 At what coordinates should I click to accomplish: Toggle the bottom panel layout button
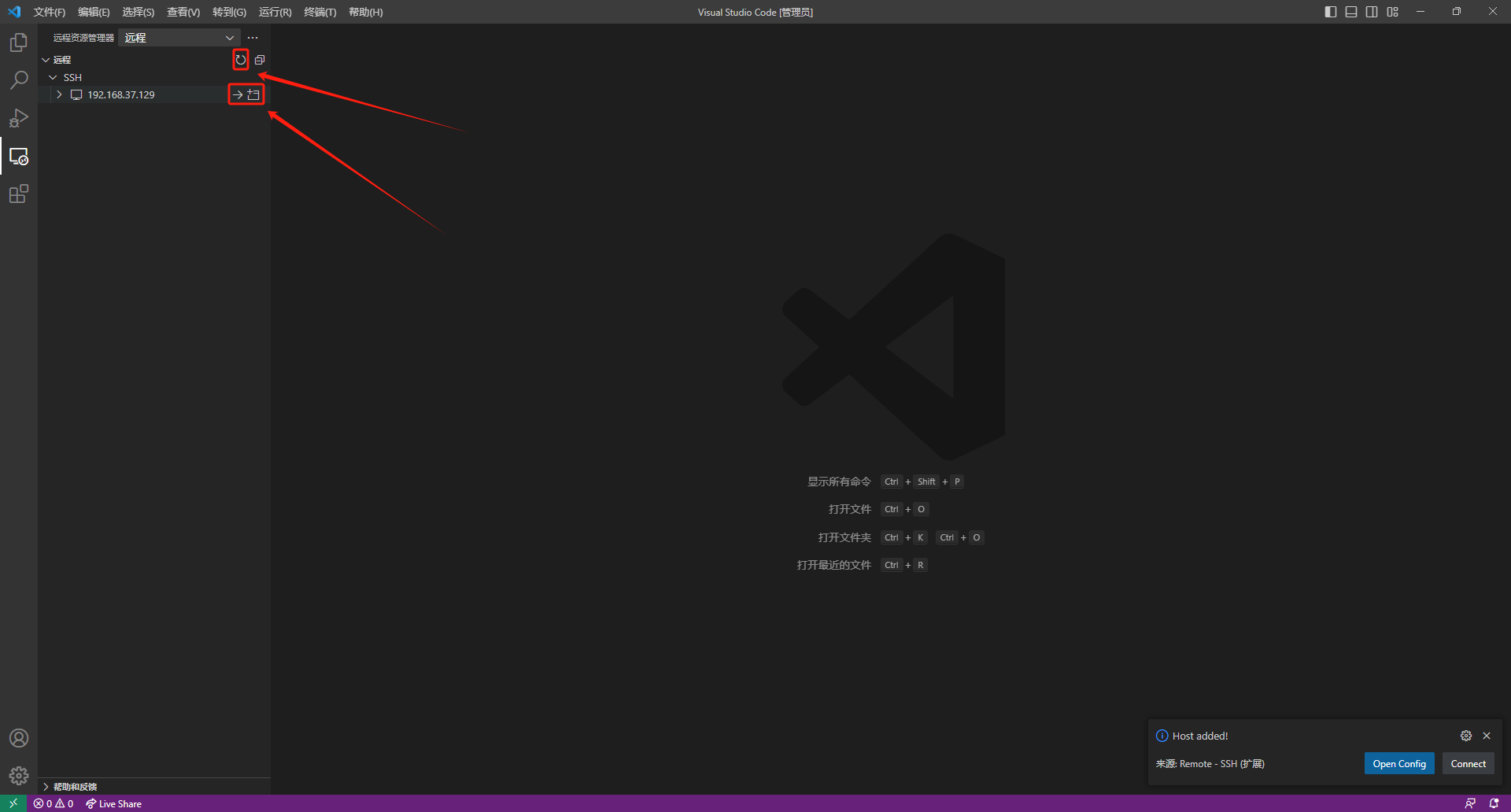click(1350, 12)
